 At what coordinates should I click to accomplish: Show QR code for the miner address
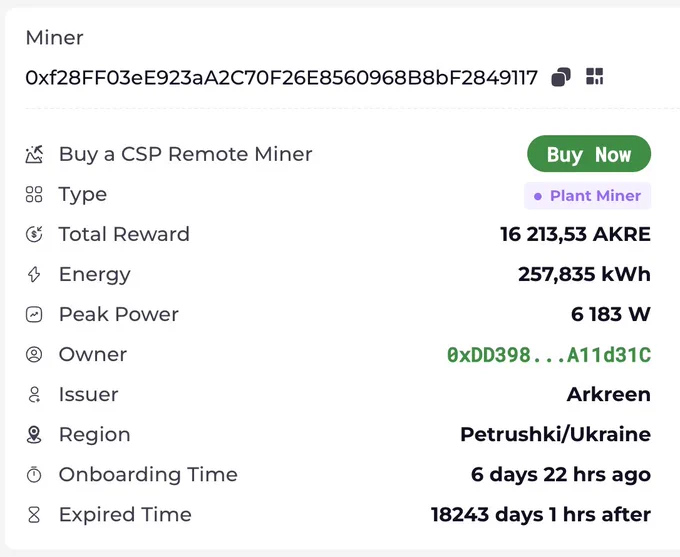[595, 76]
